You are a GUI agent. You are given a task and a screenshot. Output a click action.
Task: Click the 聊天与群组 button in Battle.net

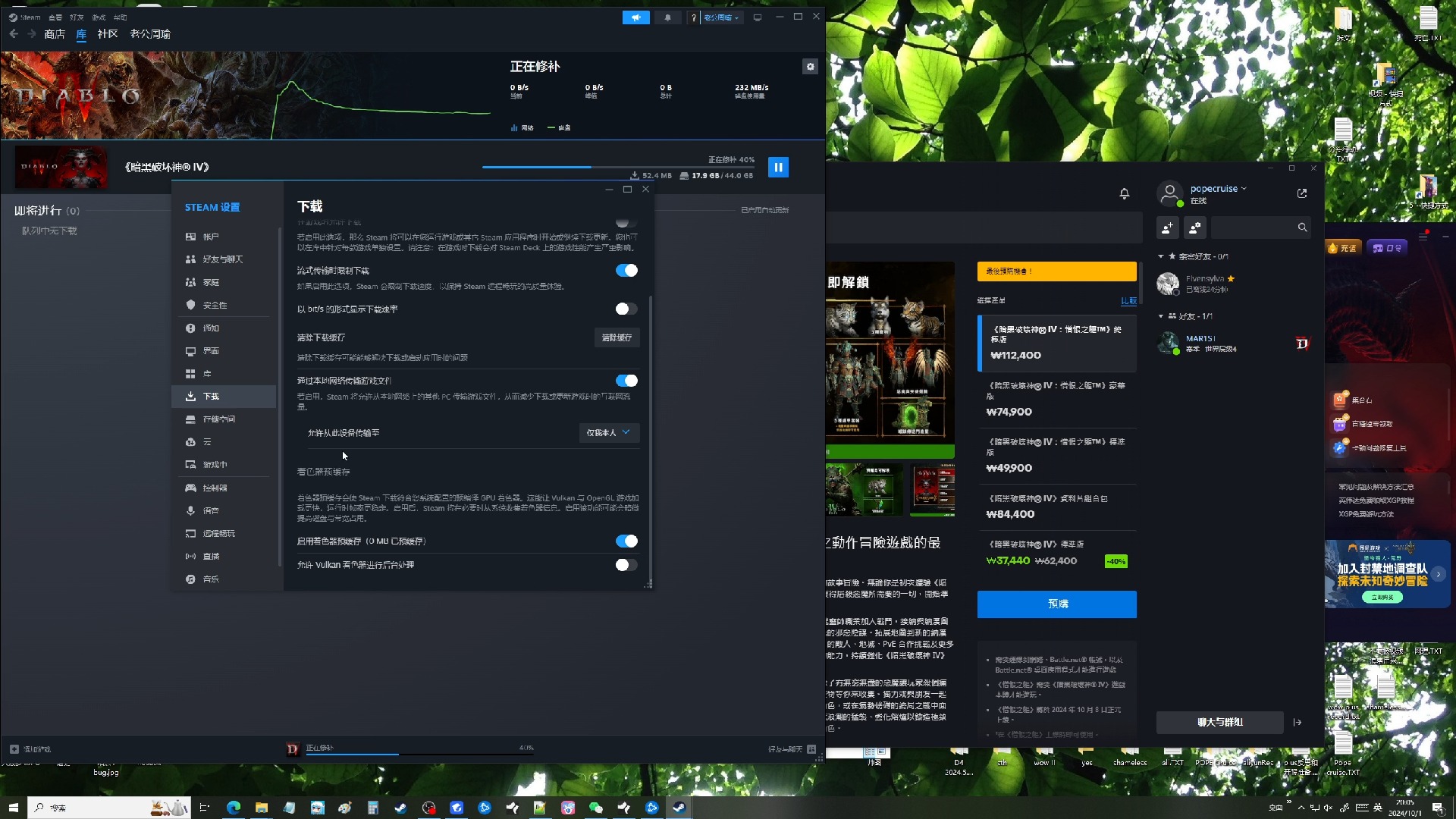pos(1219,723)
